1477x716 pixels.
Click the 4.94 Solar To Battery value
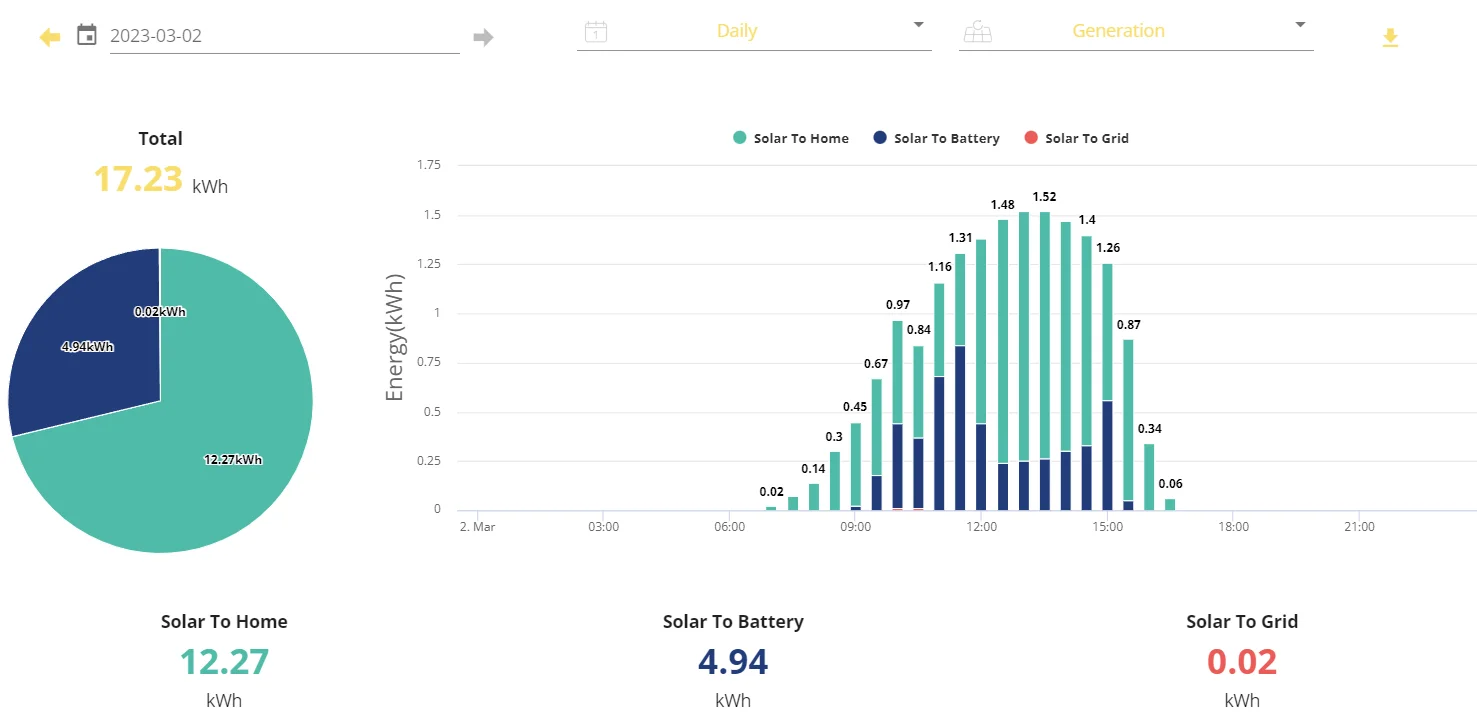tap(733, 662)
